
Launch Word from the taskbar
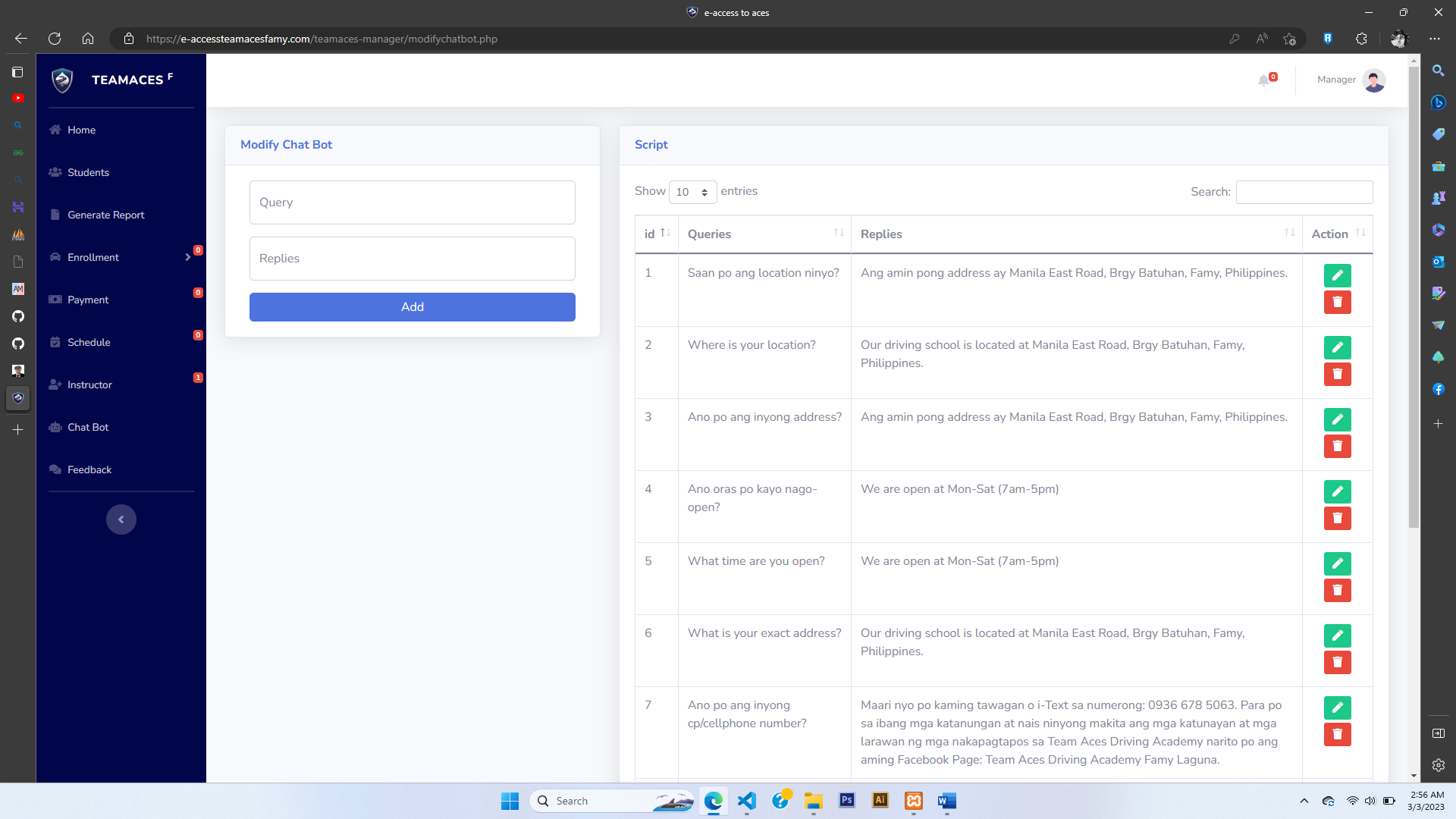point(946,800)
